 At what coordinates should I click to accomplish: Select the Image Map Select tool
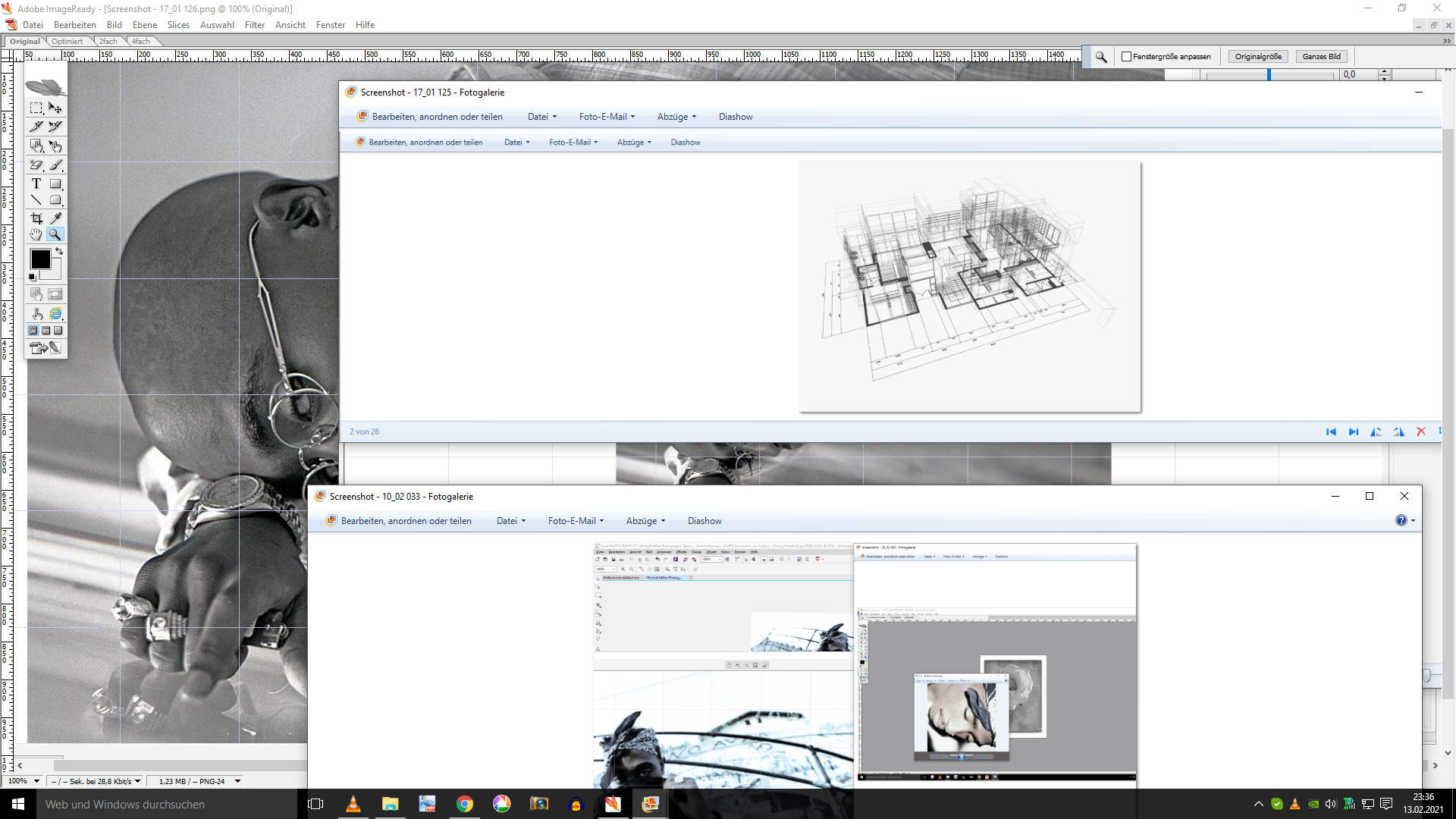[55, 146]
